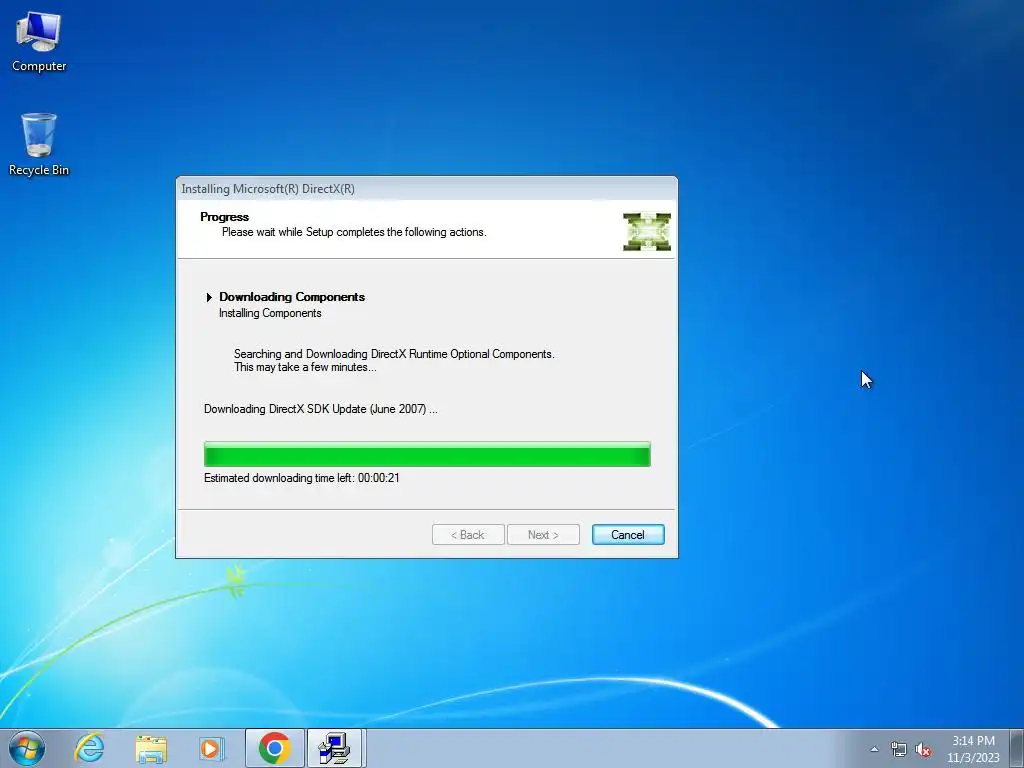Viewport: 1024px width, 768px height.
Task: Click the green download progress bar
Action: pos(427,454)
